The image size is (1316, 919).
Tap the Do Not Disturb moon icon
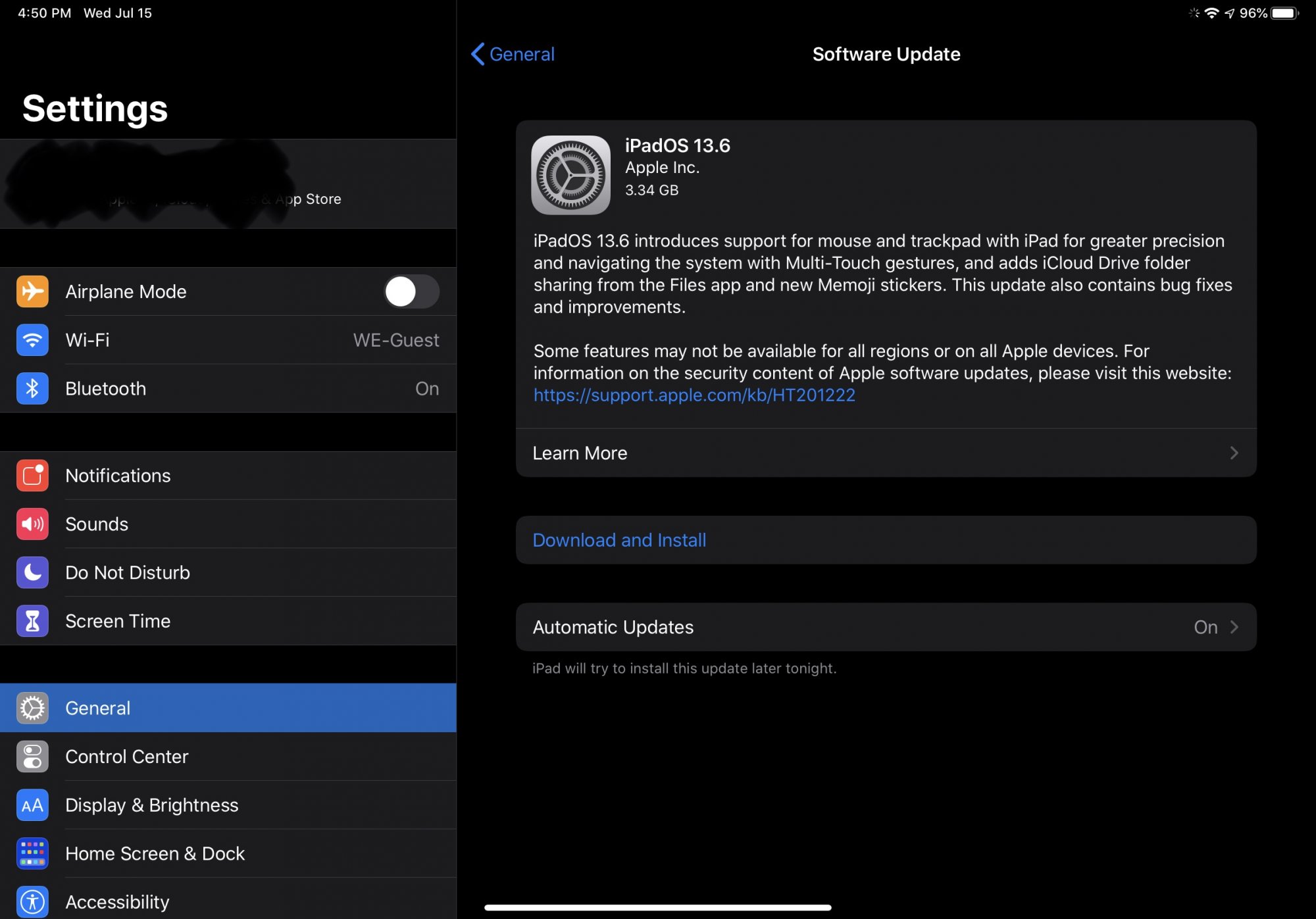click(x=32, y=572)
